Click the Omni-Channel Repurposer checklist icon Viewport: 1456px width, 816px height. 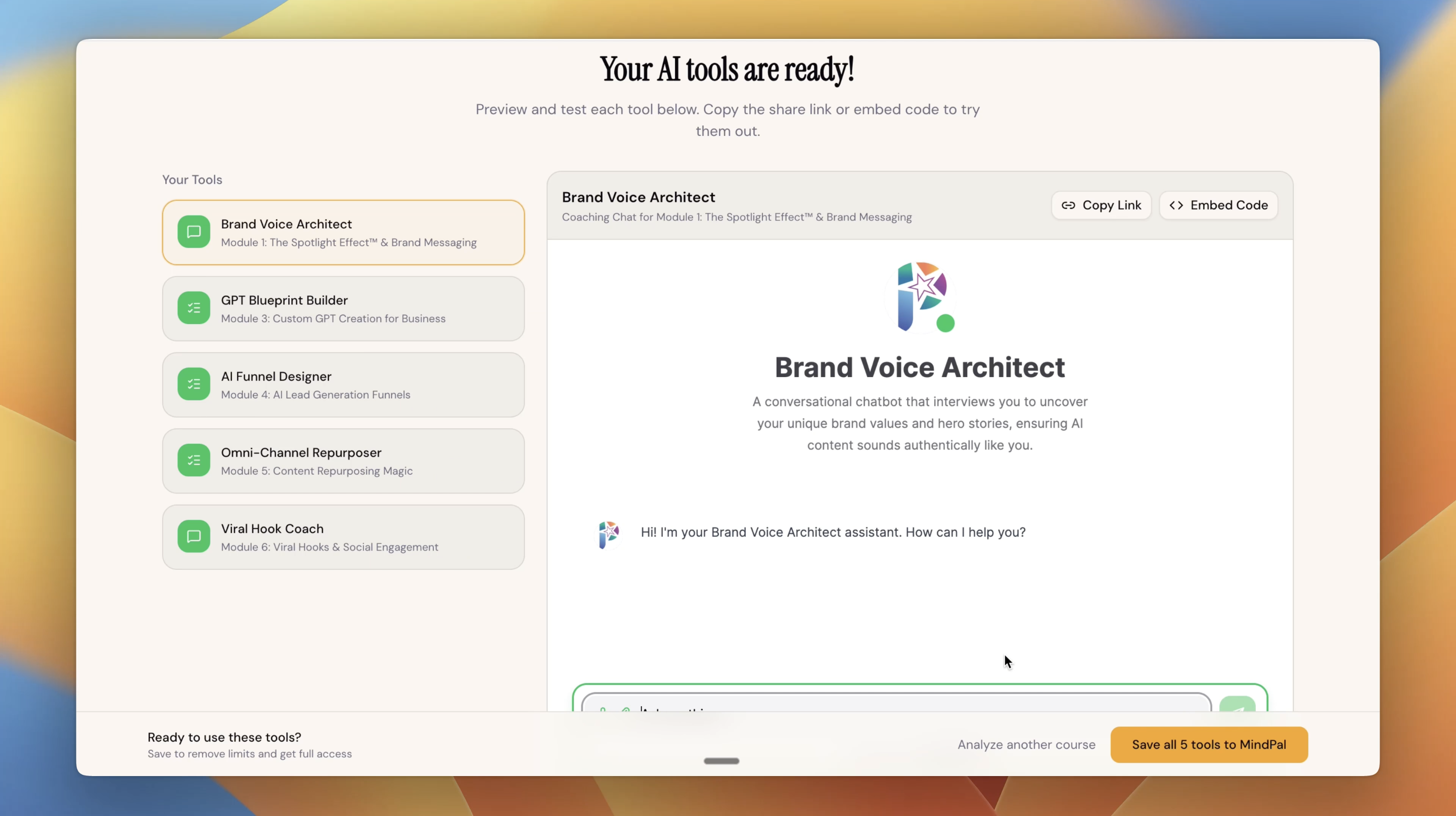pos(193,461)
